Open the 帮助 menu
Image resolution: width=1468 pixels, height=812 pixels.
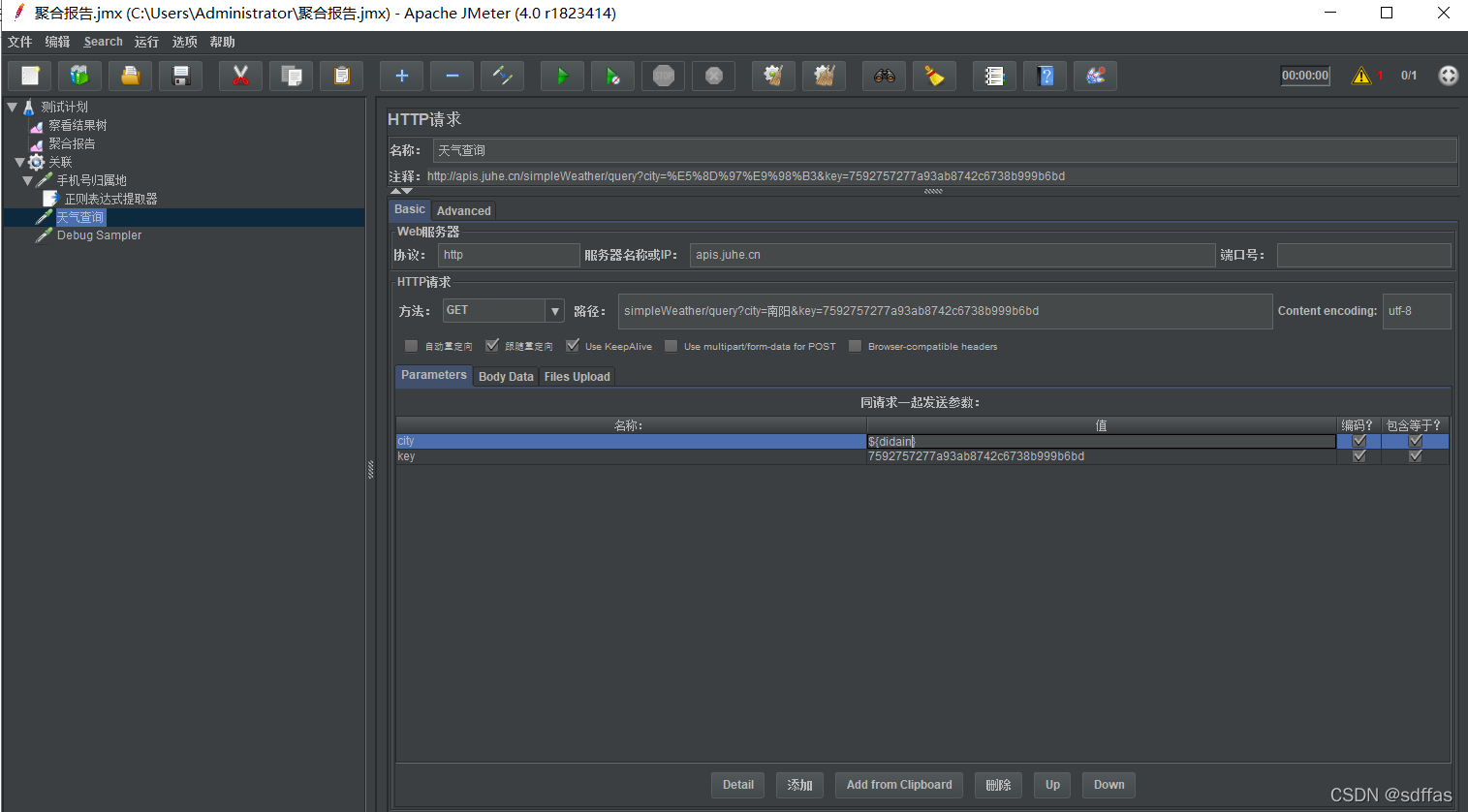point(222,42)
